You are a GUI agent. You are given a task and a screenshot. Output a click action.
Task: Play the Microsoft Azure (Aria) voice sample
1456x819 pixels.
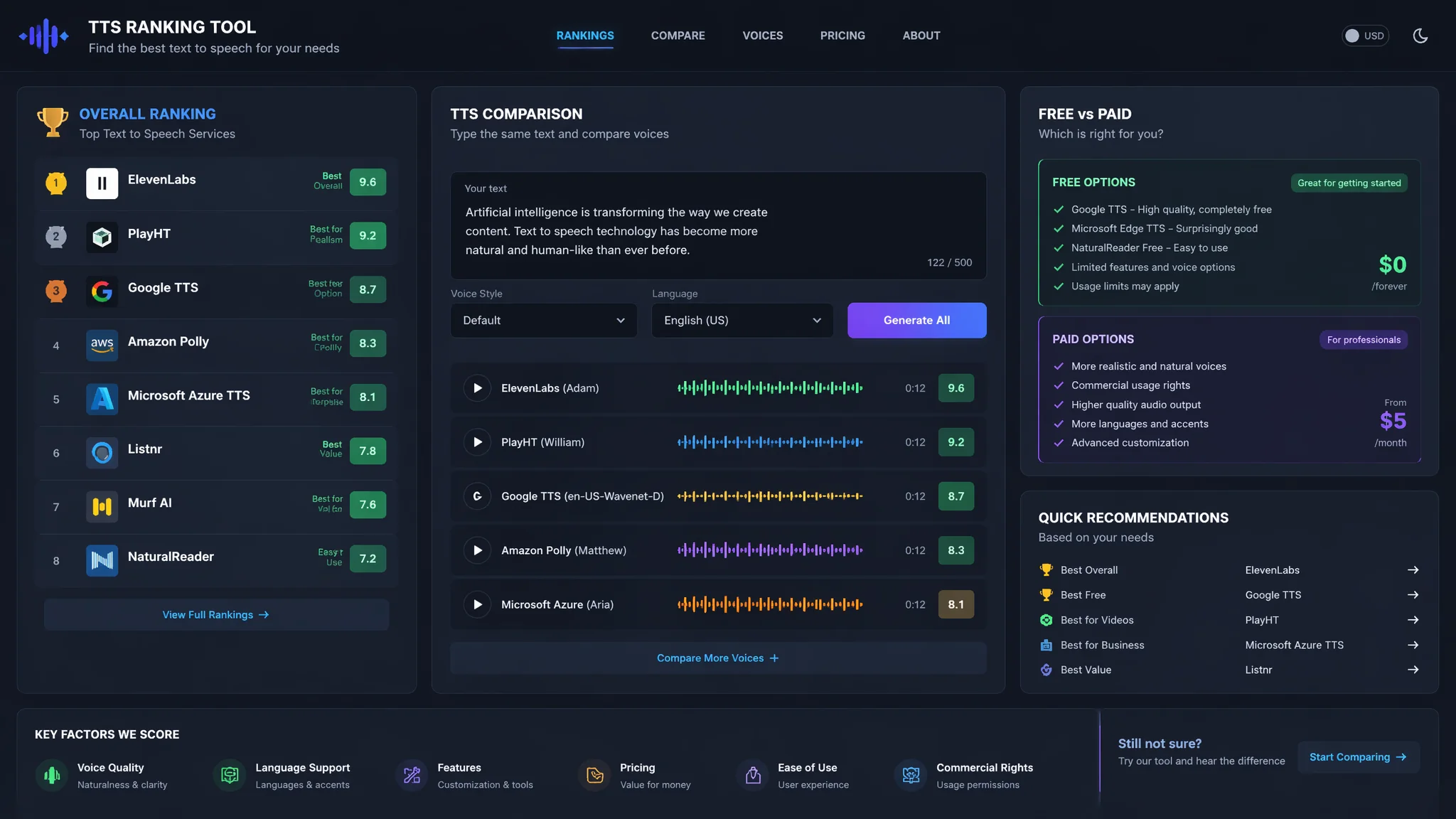(x=477, y=604)
